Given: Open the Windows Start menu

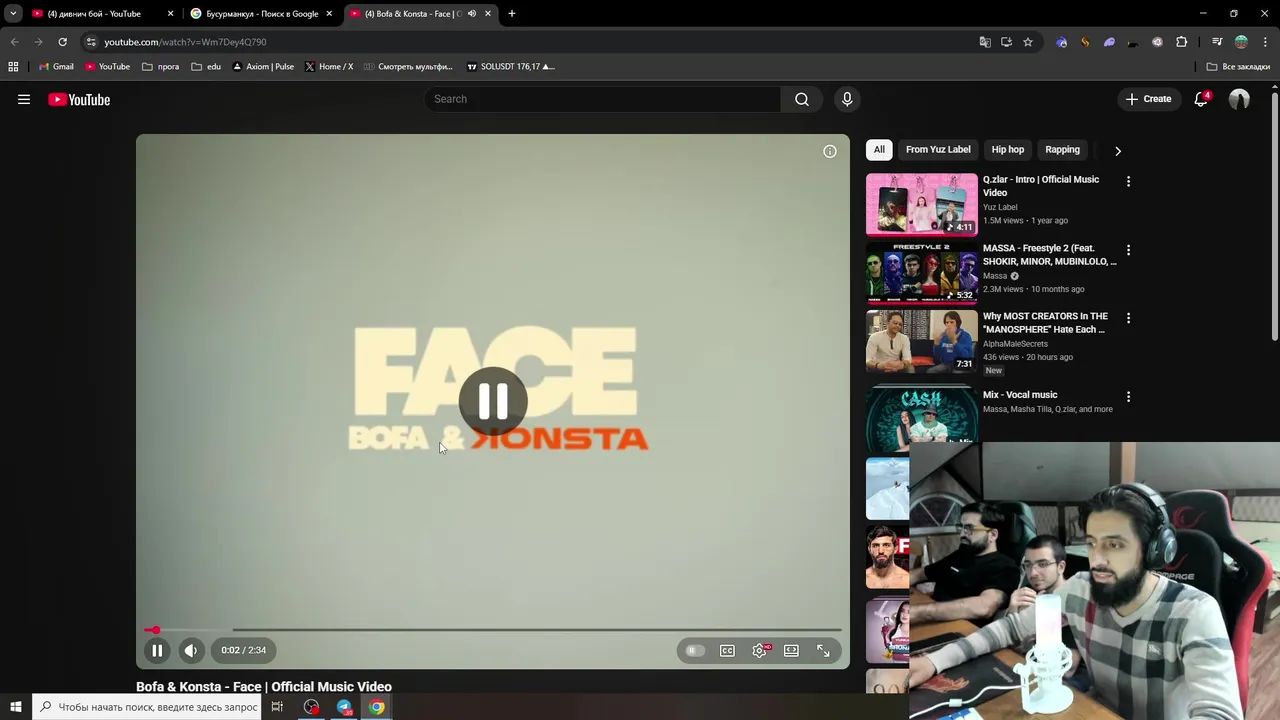Looking at the screenshot, I should (16, 707).
